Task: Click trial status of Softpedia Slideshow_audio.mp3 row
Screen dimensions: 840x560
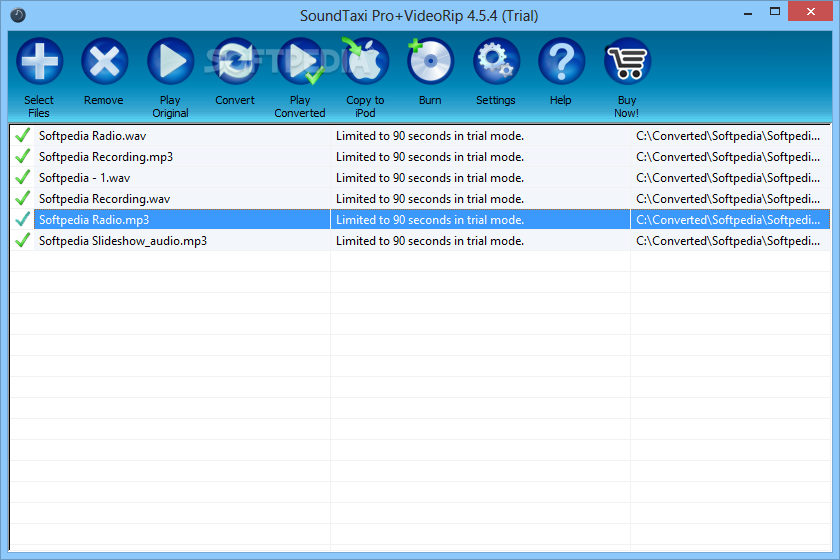Action: point(430,241)
